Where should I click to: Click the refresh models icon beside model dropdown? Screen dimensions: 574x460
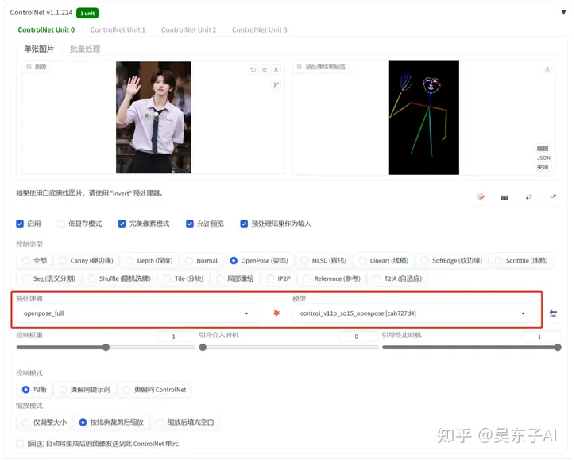pos(553,313)
